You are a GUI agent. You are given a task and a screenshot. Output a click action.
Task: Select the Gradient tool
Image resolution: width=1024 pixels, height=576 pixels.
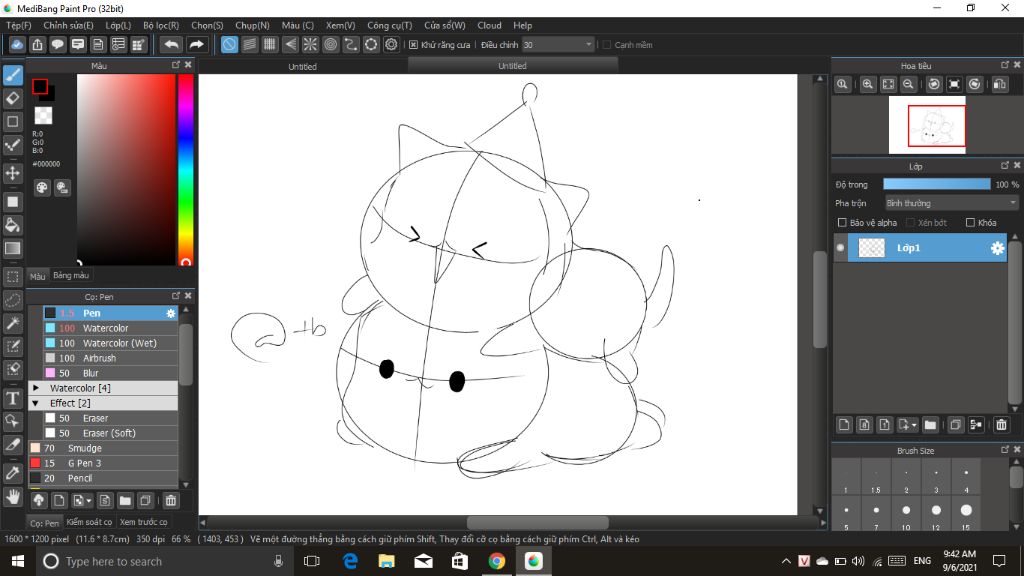[12, 248]
